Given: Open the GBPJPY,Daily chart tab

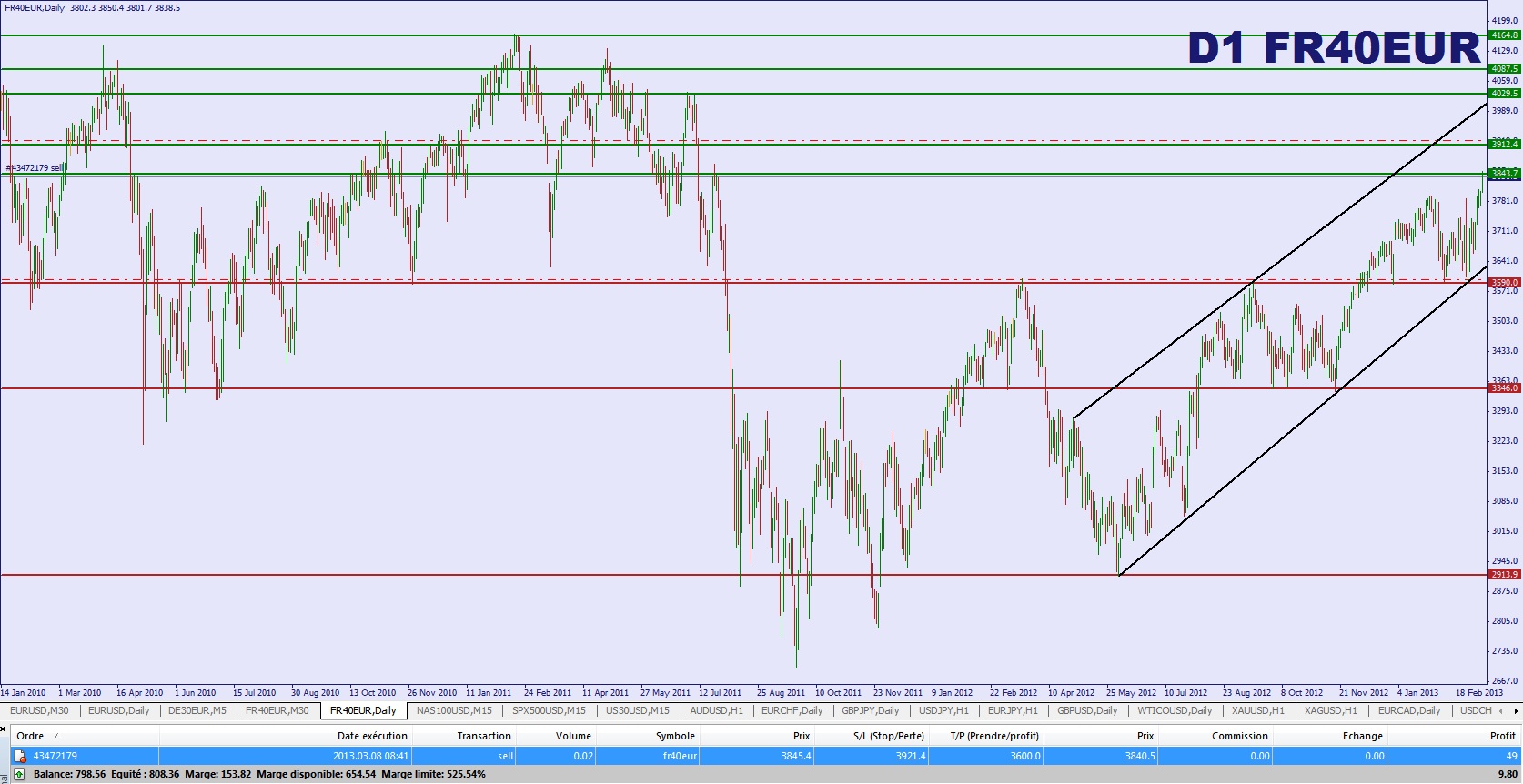Looking at the screenshot, I should [870, 710].
